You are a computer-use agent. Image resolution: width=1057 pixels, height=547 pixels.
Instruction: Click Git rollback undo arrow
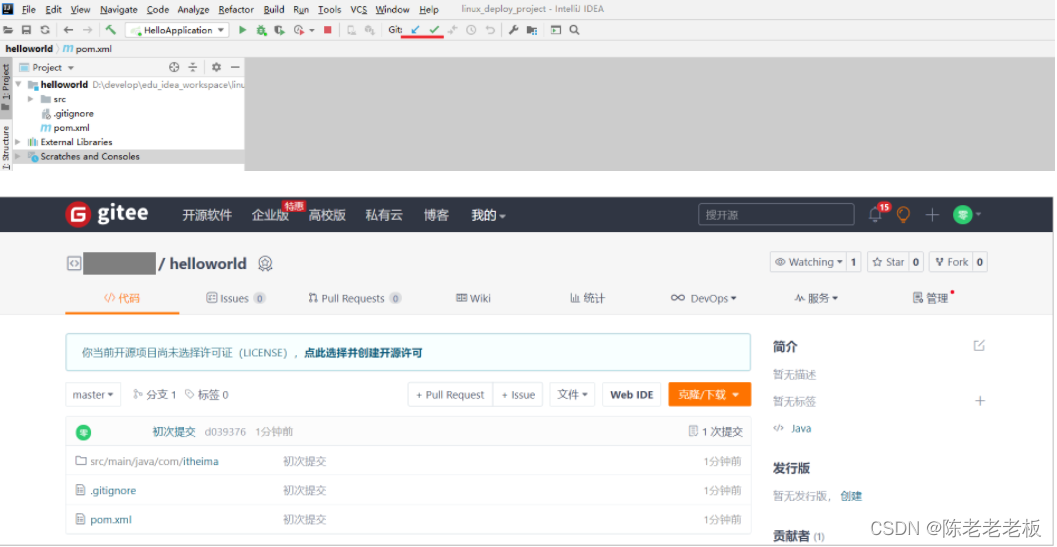click(490, 30)
